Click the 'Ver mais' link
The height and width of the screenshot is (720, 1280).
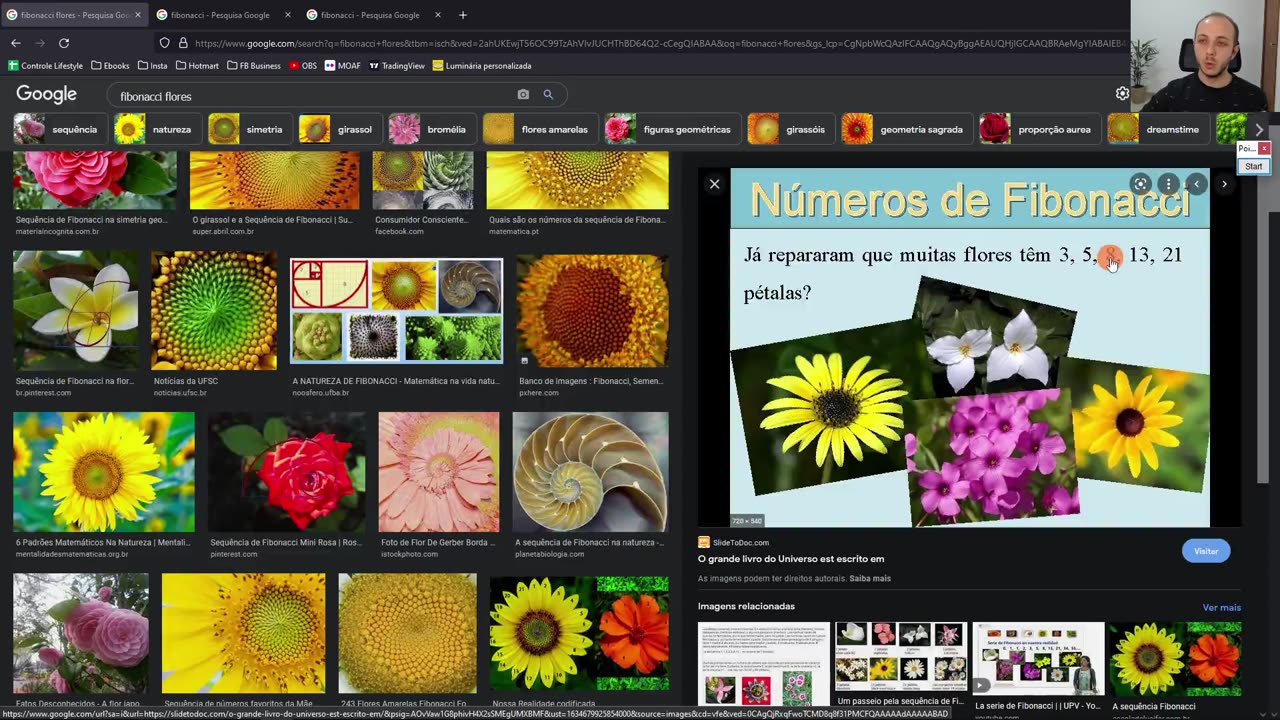1221,607
